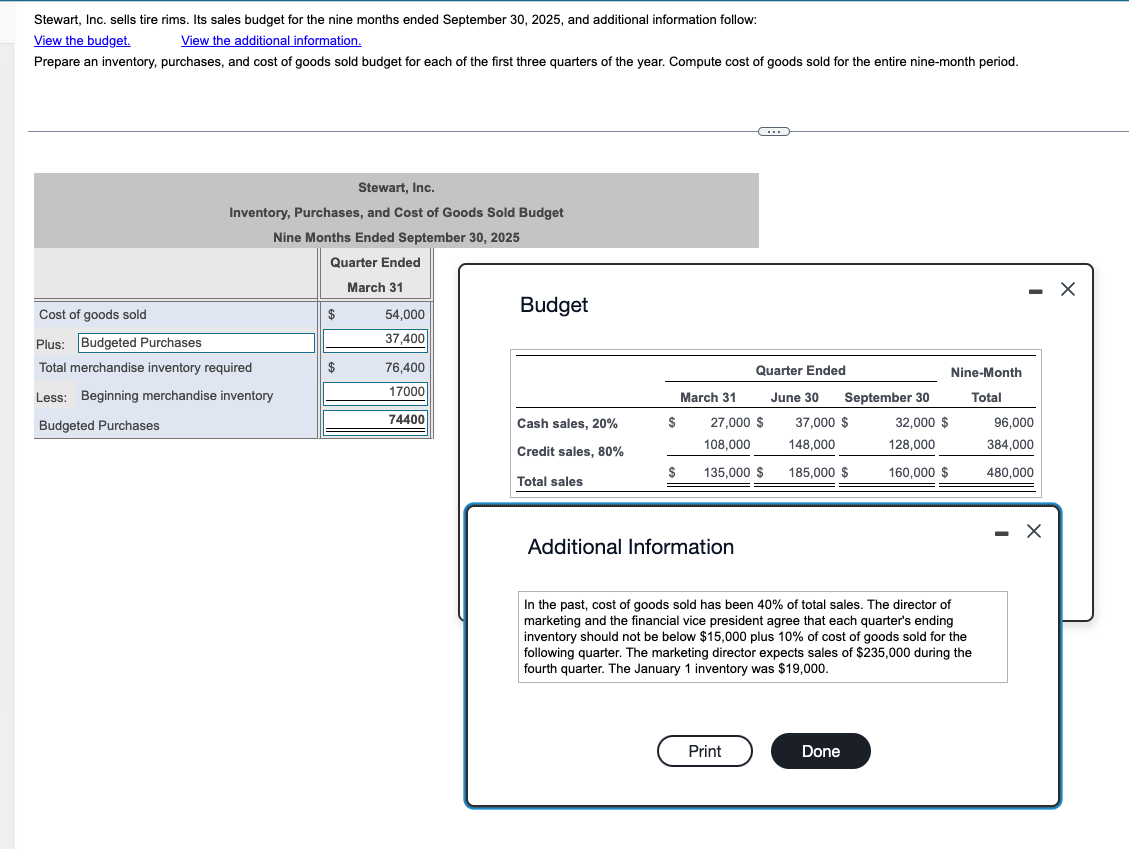Viewport: 1129px width, 849px height.
Task: Click the Additional Information instruction text box
Action: (x=763, y=636)
